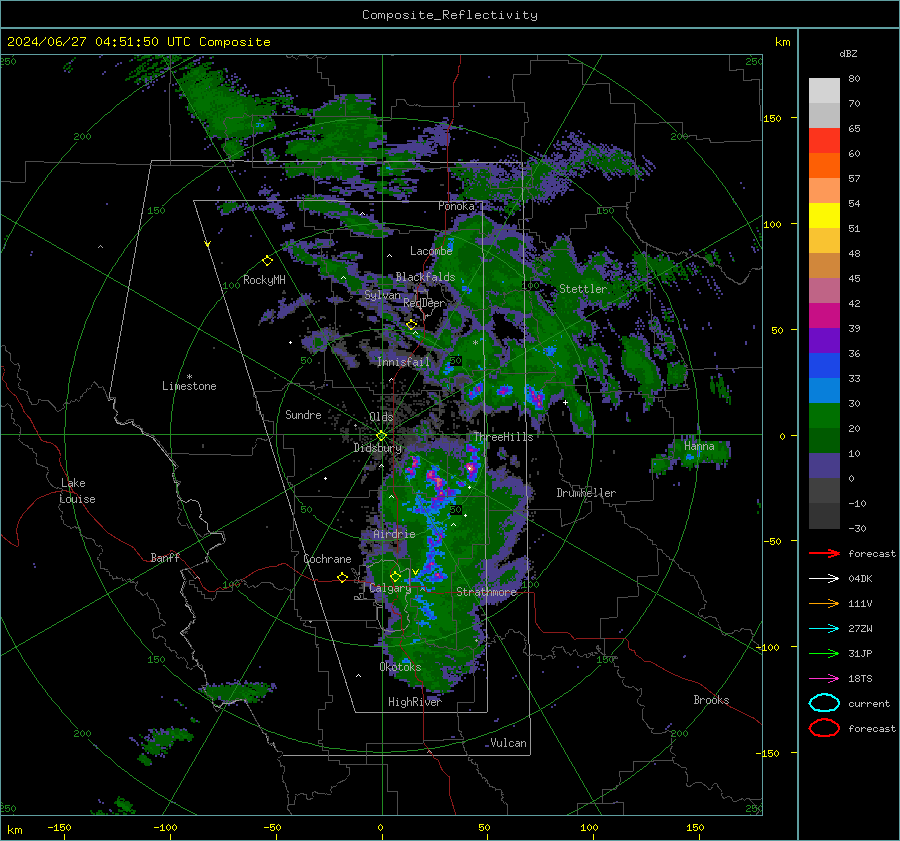
Task: Click the red forecast ellipse in legend
Action: [824, 728]
